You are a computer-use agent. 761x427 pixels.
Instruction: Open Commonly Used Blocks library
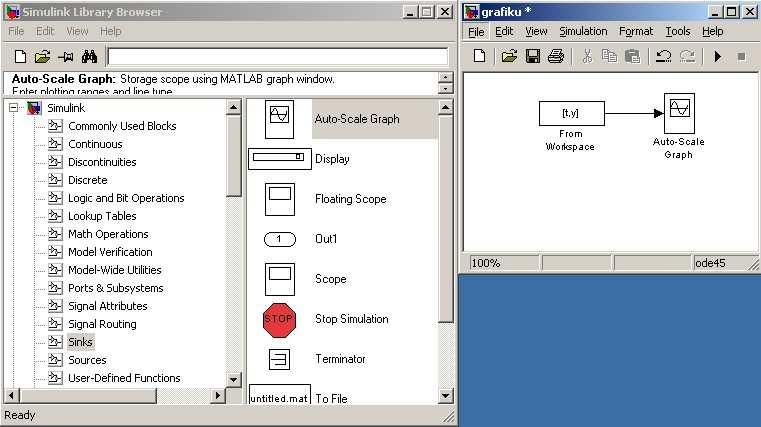coord(122,126)
